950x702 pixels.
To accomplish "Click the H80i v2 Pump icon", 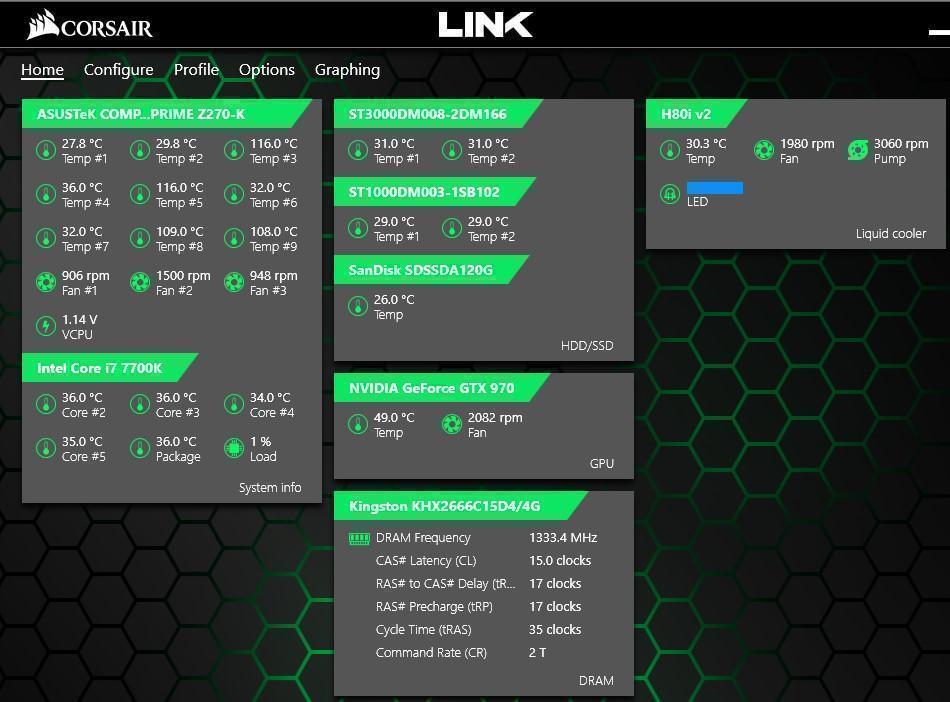I will (858, 150).
